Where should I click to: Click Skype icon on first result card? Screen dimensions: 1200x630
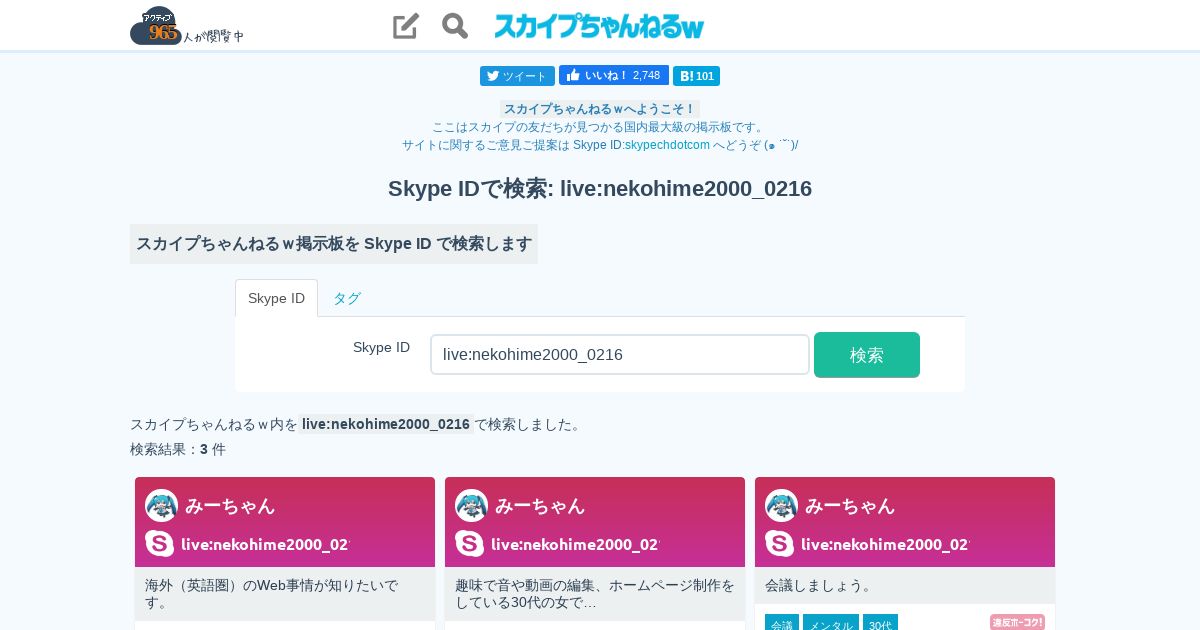point(159,544)
